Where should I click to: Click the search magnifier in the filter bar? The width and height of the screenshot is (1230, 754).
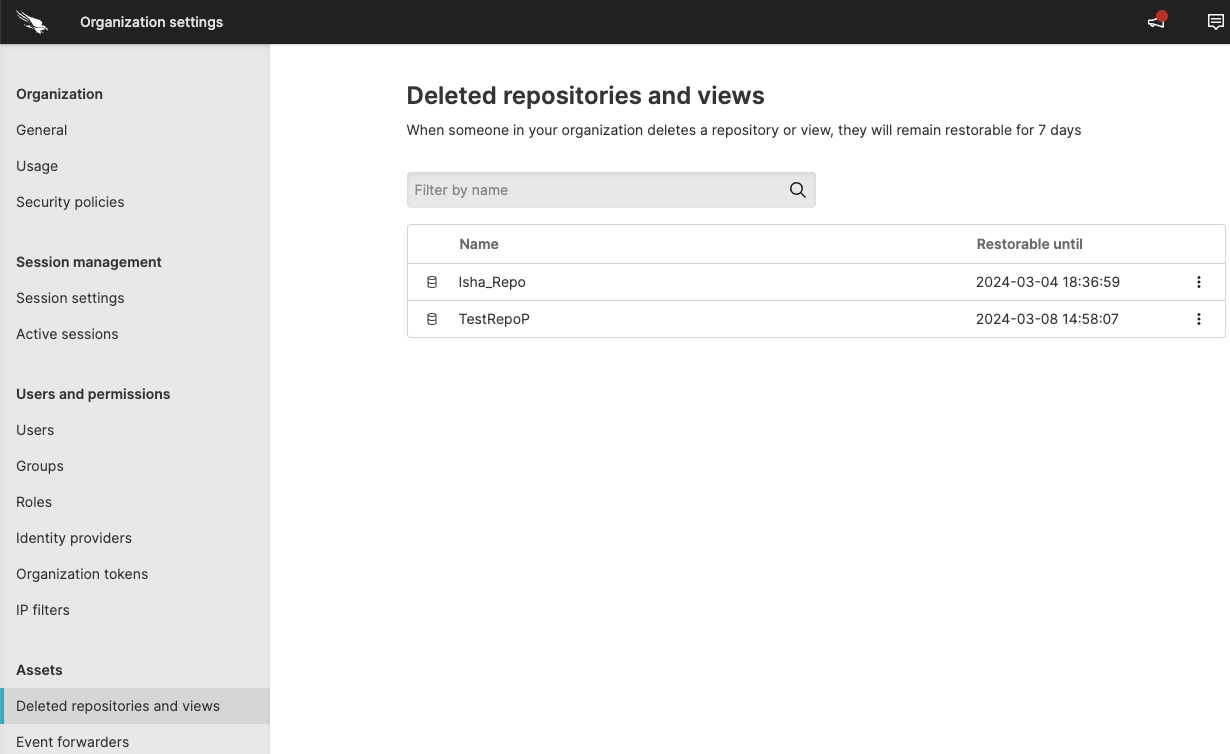point(797,189)
